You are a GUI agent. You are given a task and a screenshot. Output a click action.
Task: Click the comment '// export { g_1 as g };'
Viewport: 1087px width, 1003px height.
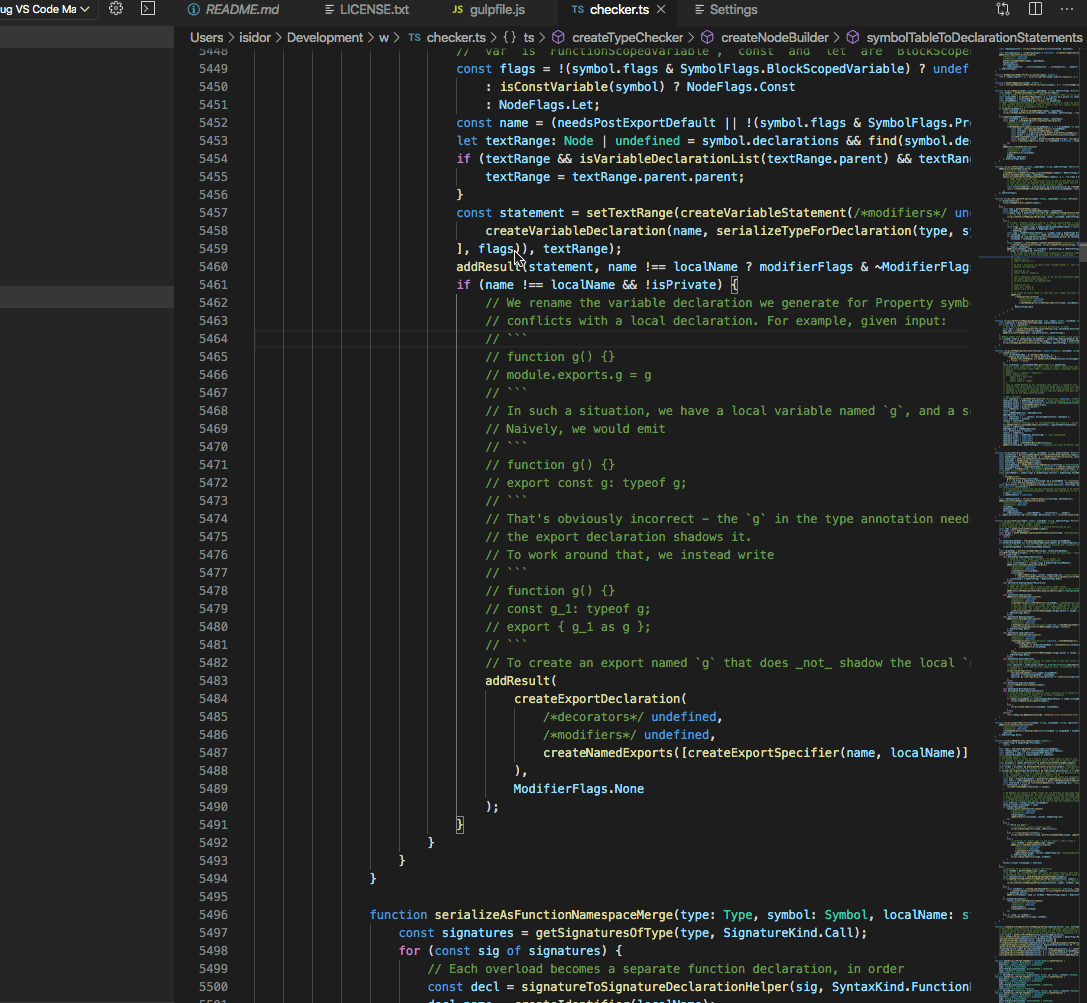click(568, 627)
